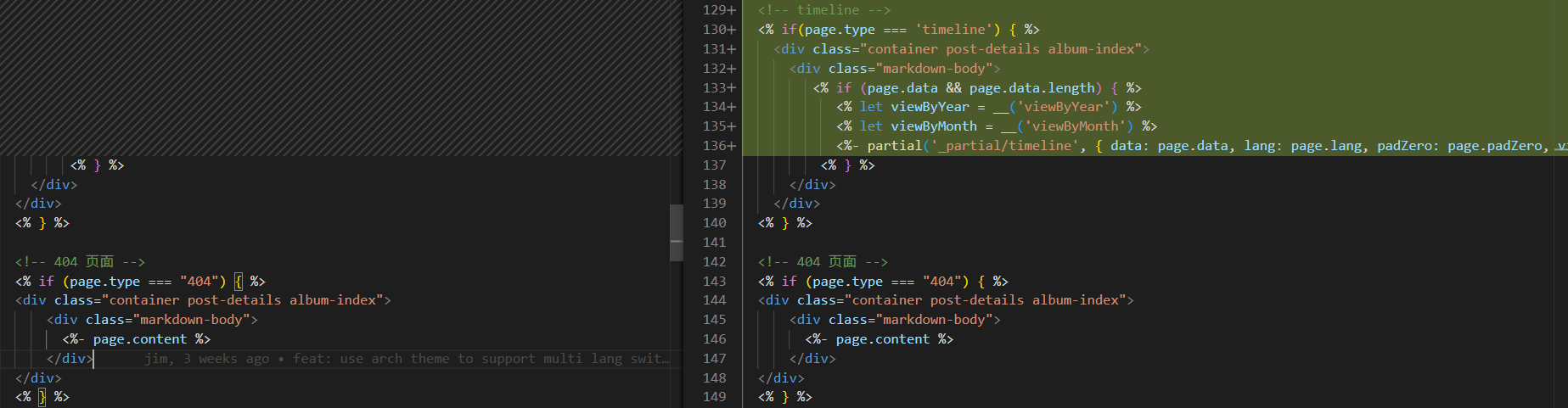
Task: Click the 'let' keyword on line 134
Action: pos(871,107)
